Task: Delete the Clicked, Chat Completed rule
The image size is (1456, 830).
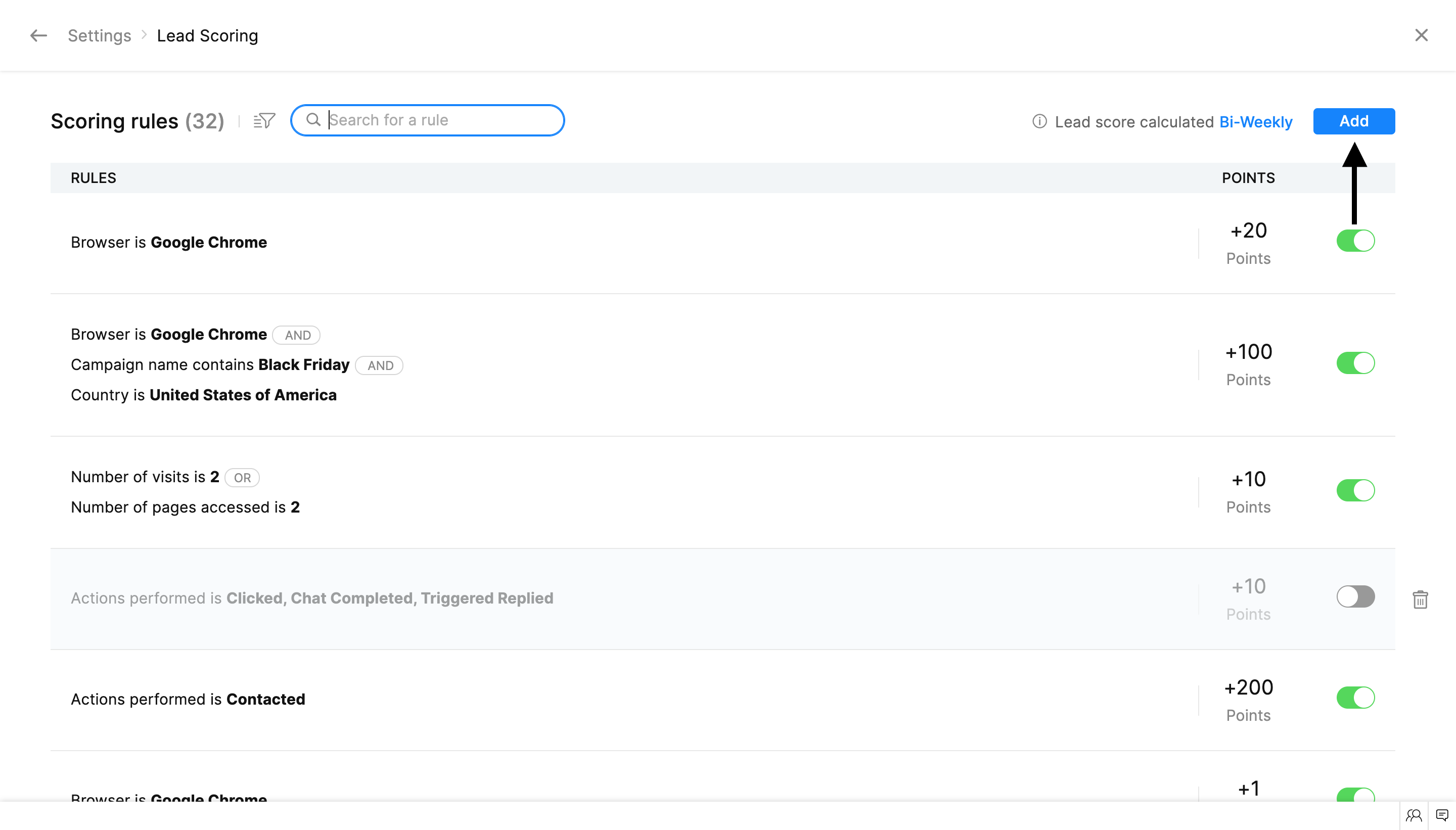Action: pos(1420,599)
